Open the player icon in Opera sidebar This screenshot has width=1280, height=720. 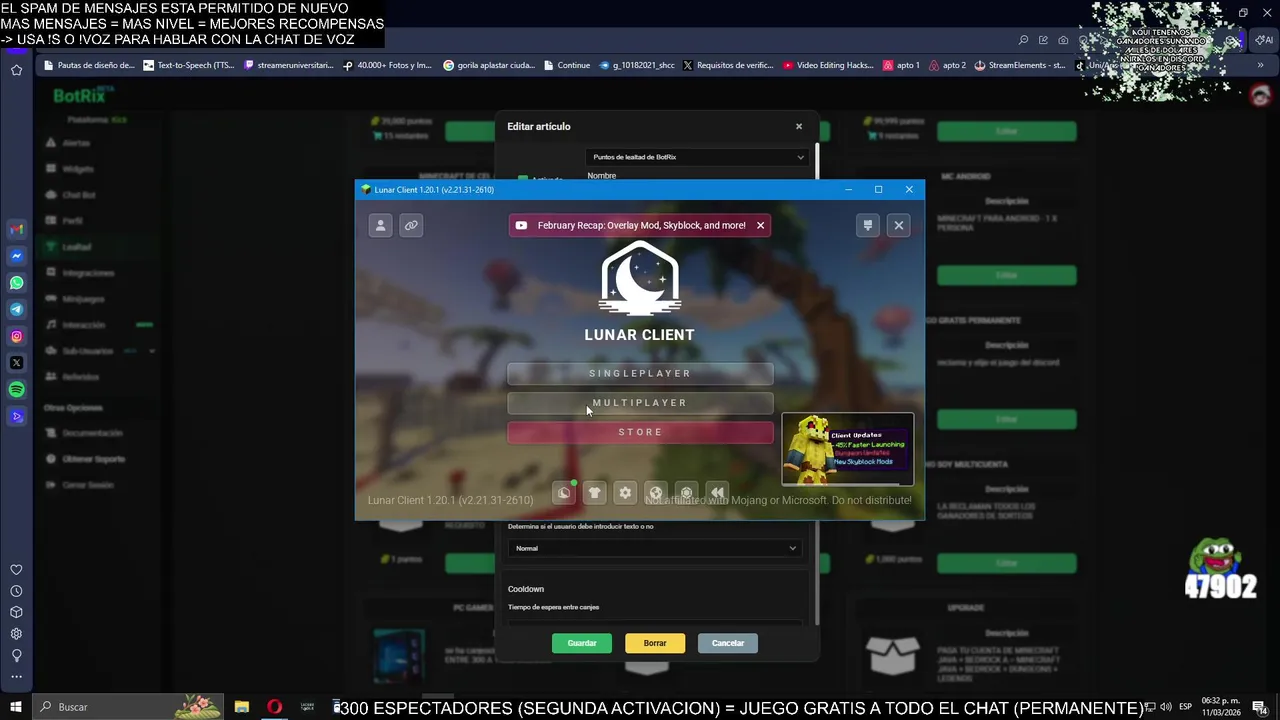(17, 416)
